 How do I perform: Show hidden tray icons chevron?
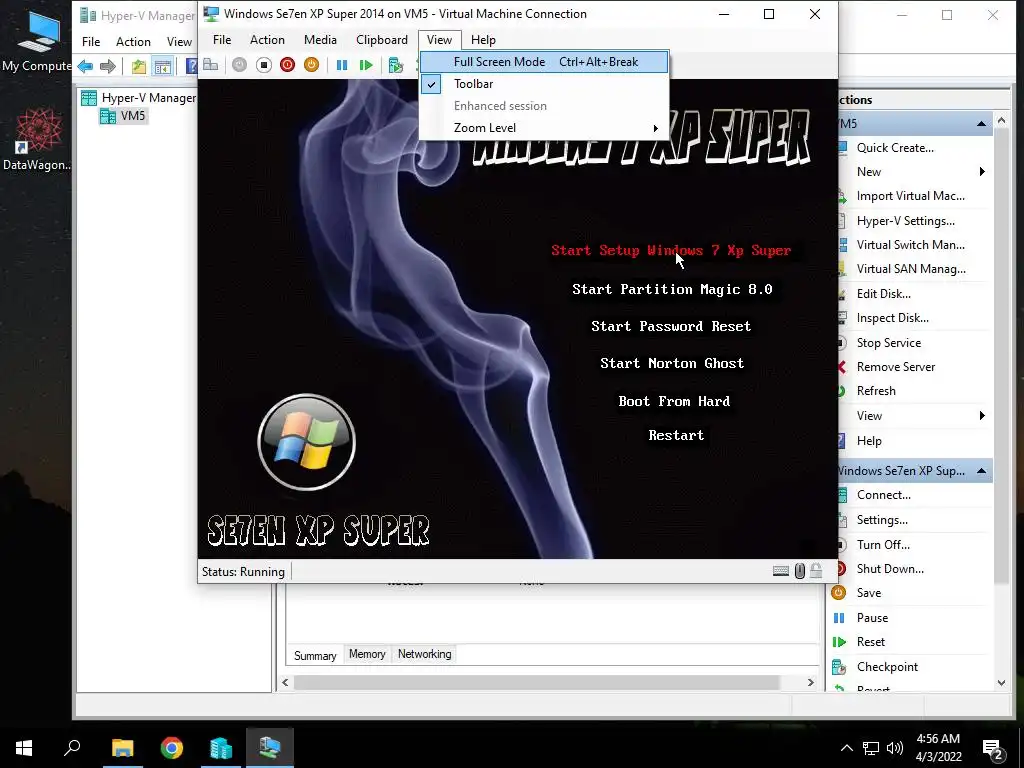[x=846, y=748]
